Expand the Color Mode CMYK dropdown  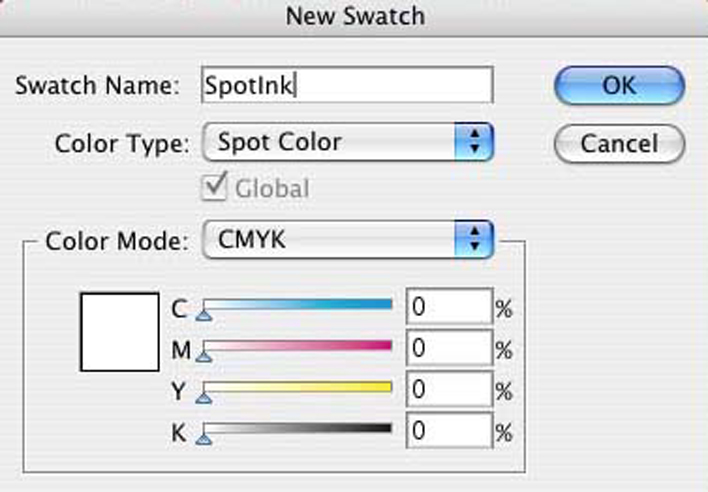pyautogui.click(x=348, y=240)
